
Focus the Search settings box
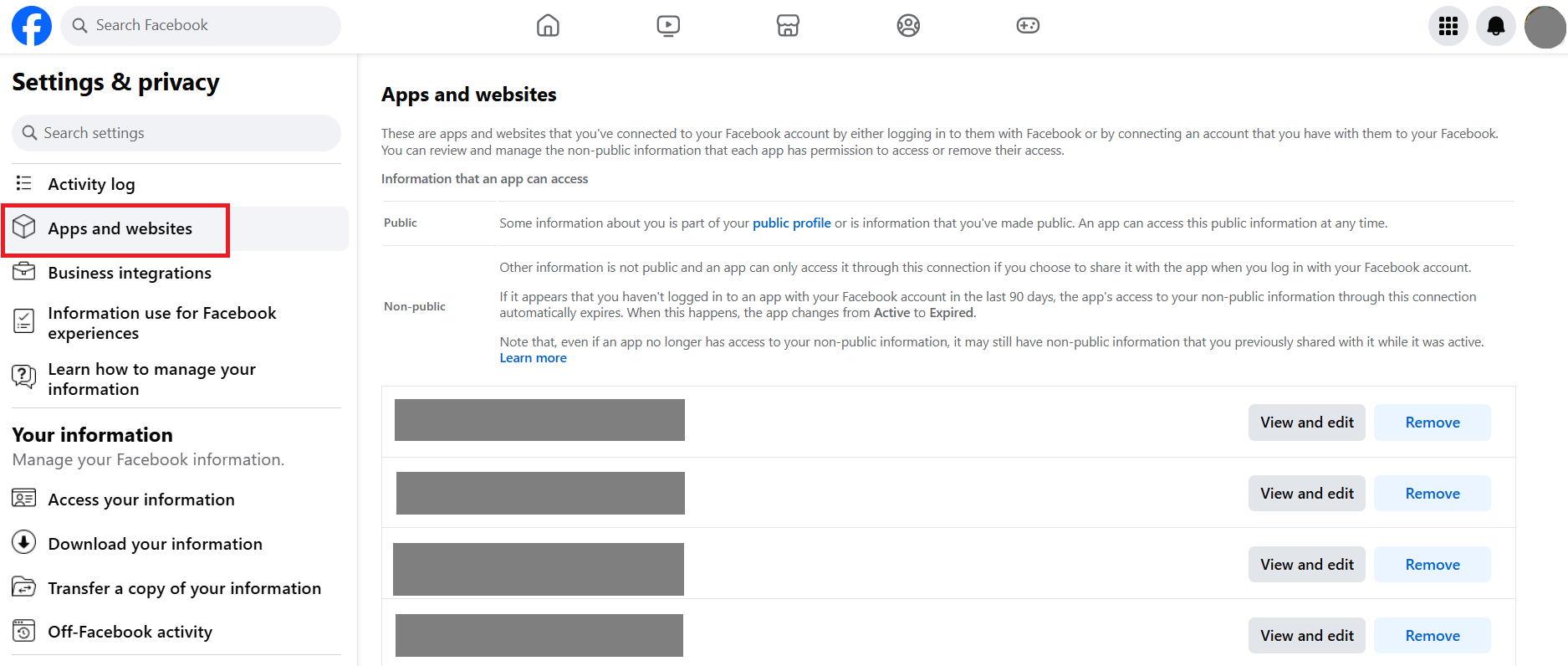[x=176, y=133]
